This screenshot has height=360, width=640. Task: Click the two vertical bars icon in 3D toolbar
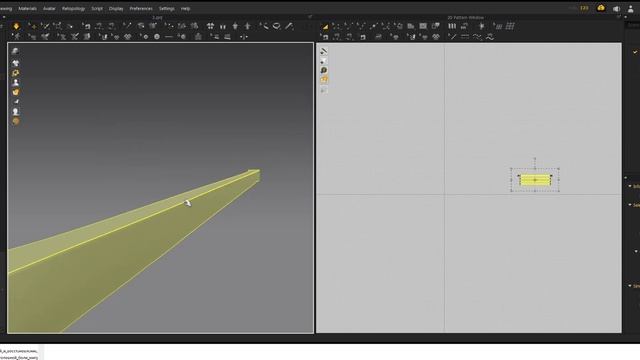pyautogui.click(x=223, y=26)
